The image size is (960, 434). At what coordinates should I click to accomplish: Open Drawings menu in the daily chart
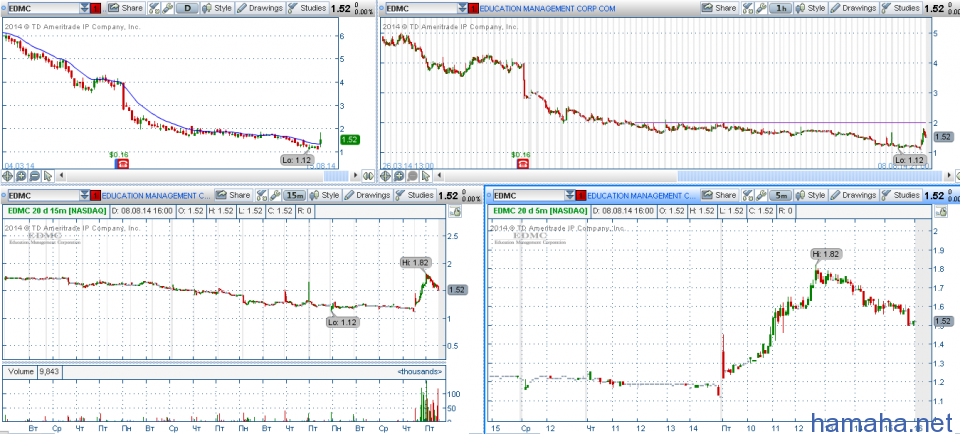(x=260, y=9)
